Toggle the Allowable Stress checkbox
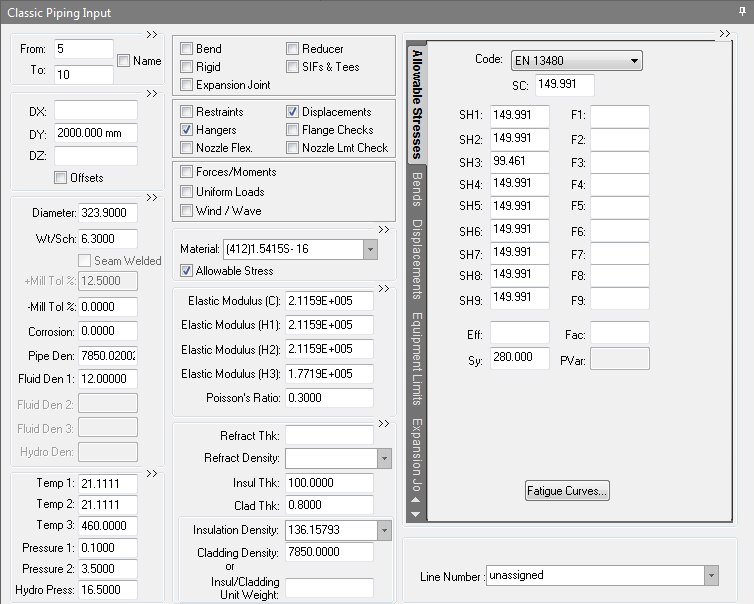Screen dimensions: 754x604 click(x=187, y=271)
